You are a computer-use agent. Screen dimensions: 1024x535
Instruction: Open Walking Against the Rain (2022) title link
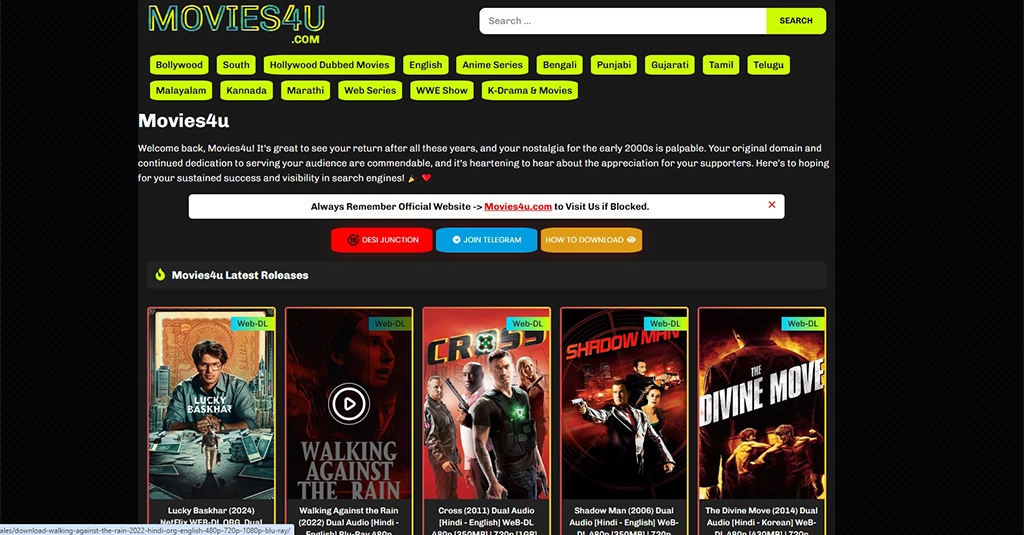tap(349, 521)
